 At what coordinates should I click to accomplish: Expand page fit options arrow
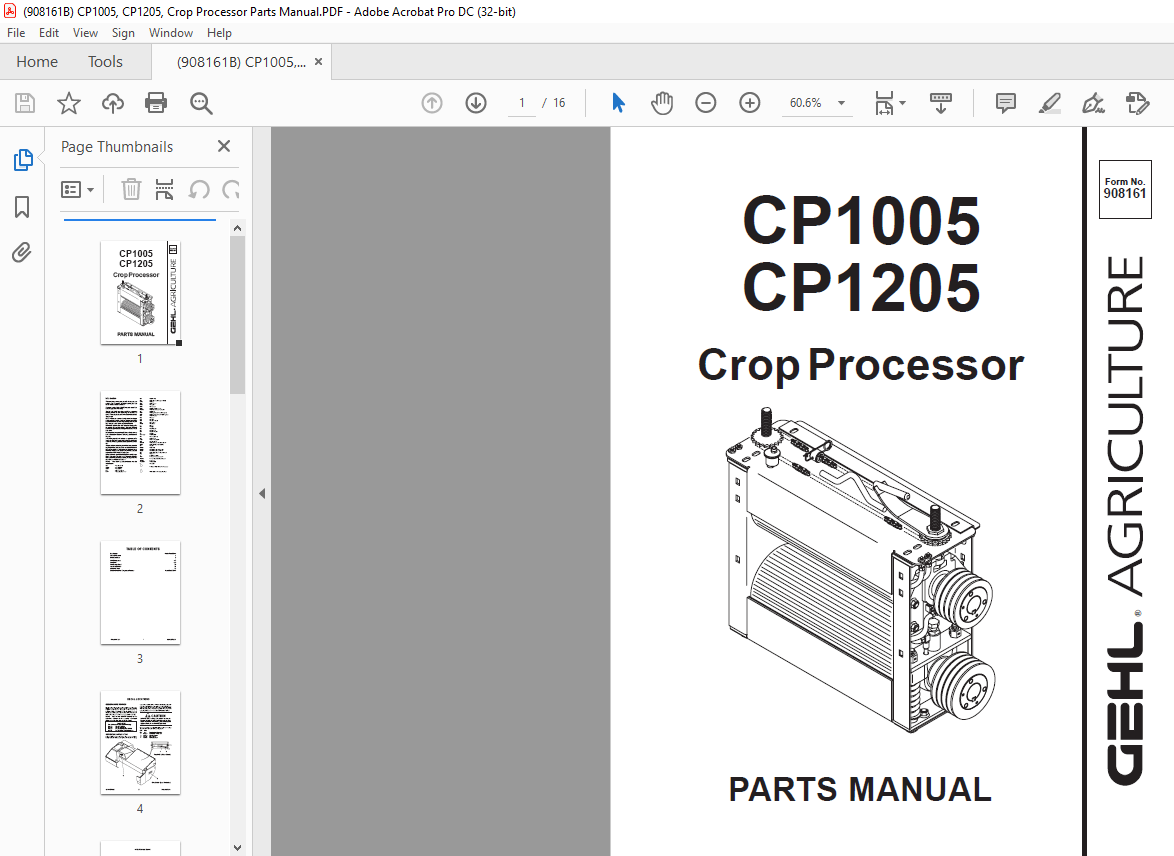tap(902, 103)
